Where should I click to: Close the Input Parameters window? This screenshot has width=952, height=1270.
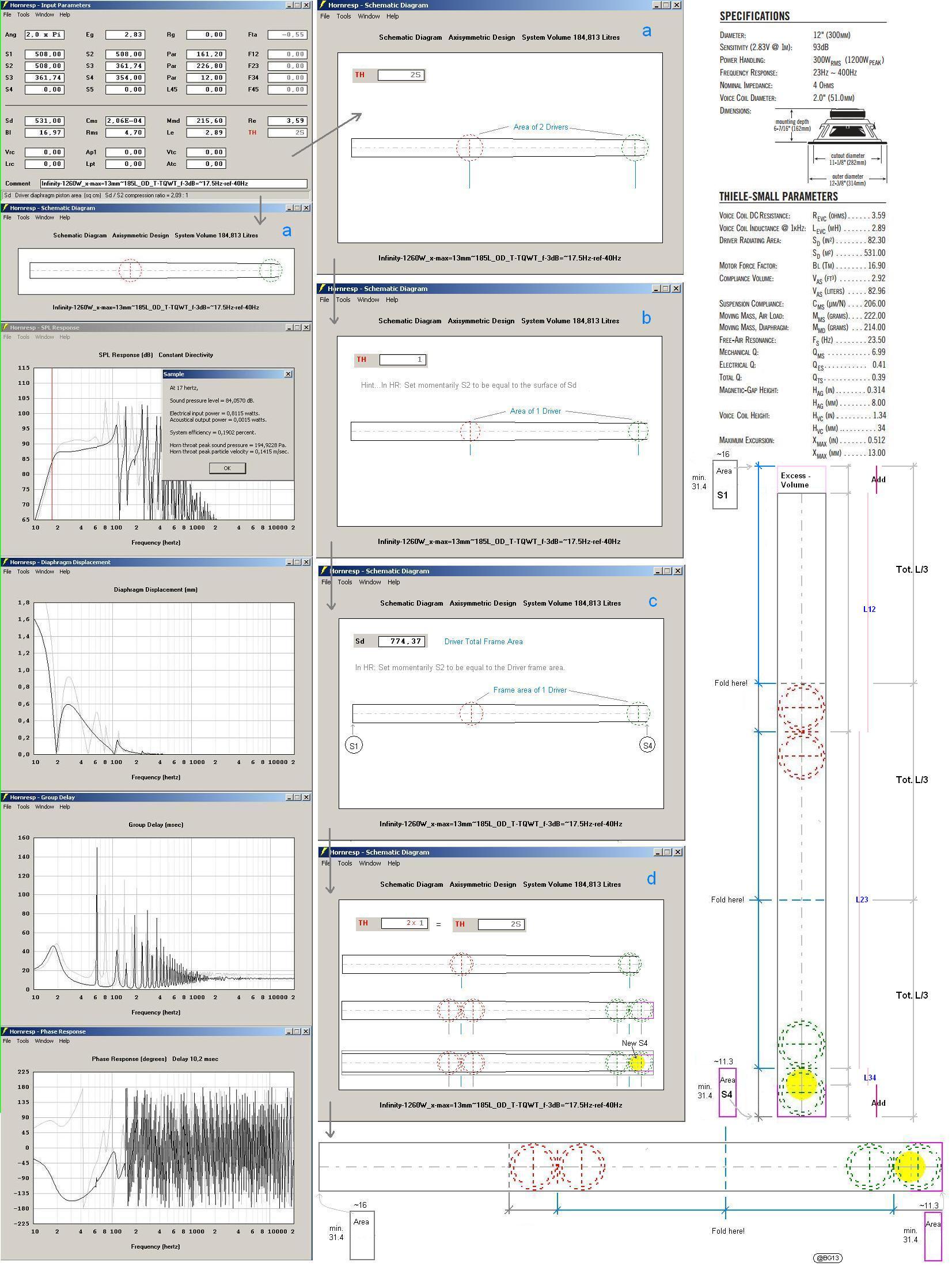click(306, 5)
